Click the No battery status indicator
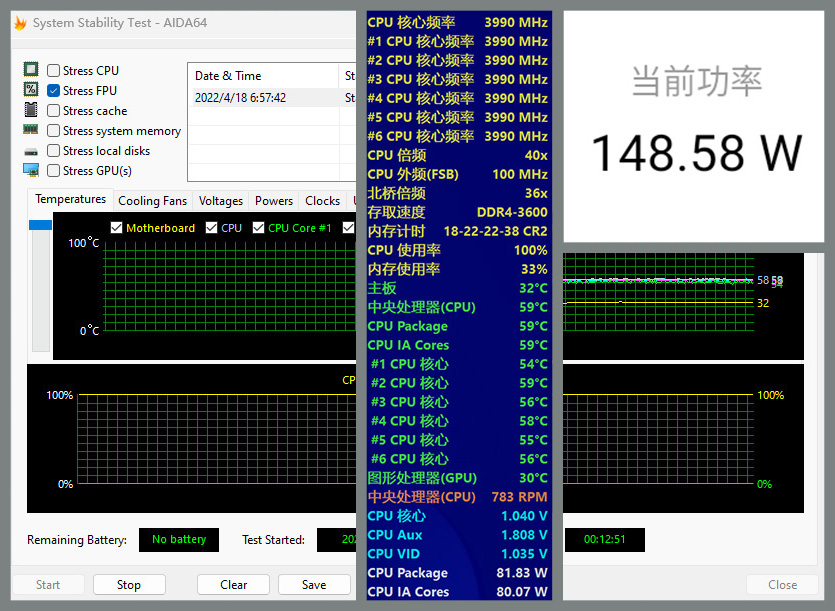This screenshot has height=611, width=835. tap(178, 540)
